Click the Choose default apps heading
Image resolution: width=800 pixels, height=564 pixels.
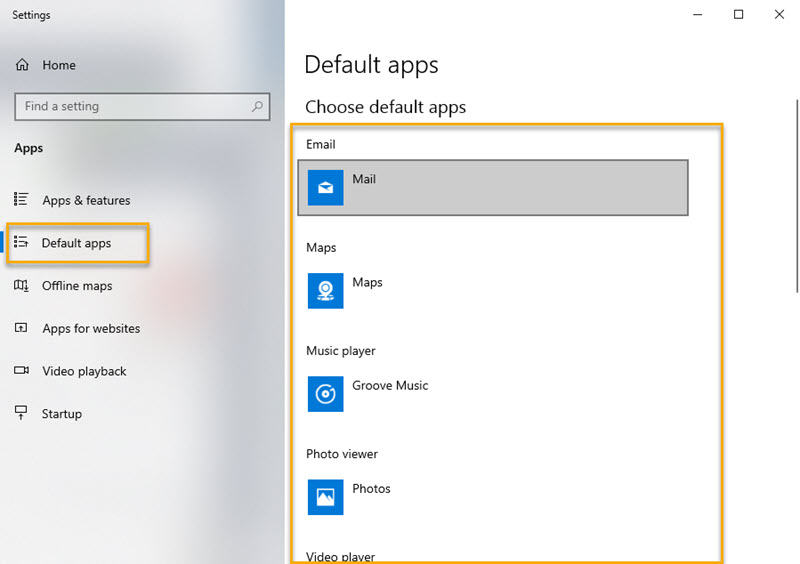(x=385, y=107)
